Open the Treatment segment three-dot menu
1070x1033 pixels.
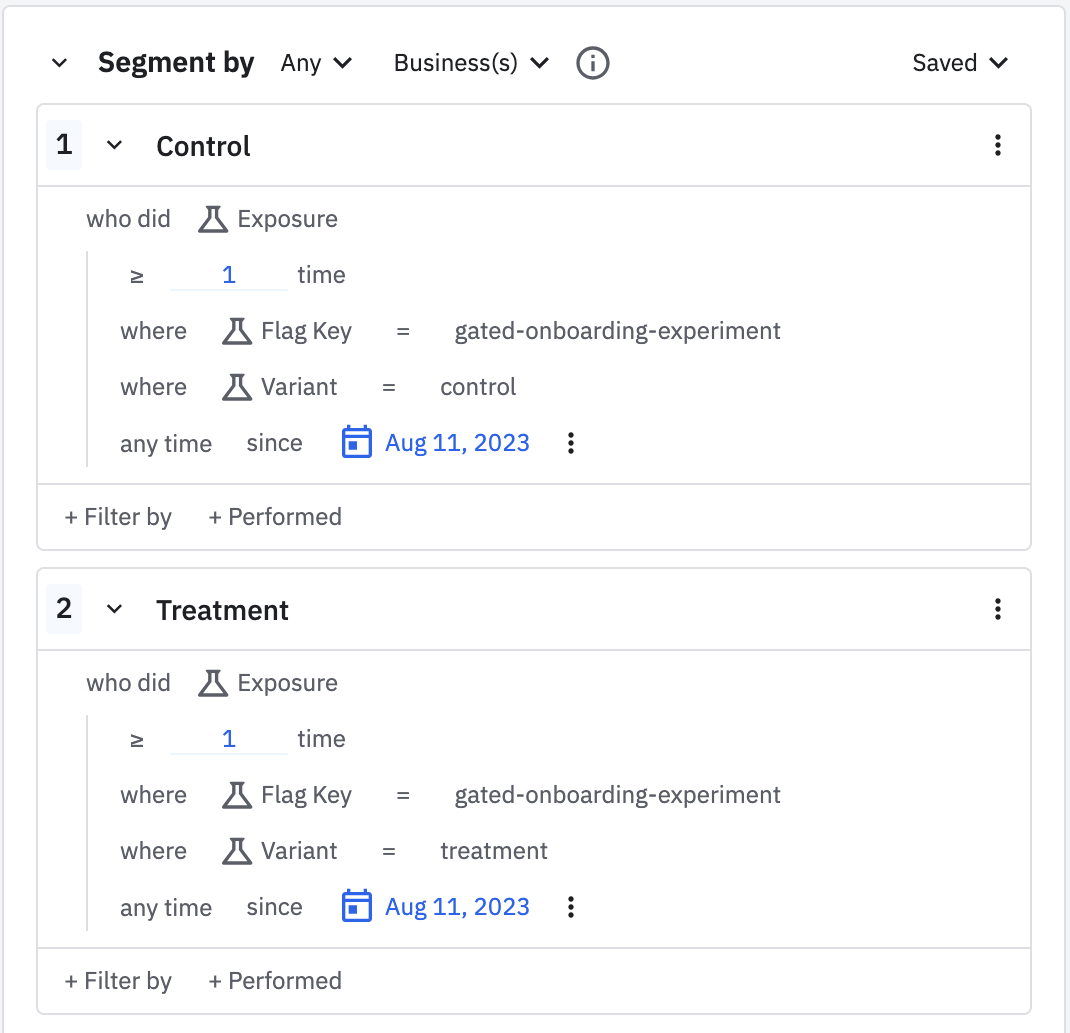[998, 609]
